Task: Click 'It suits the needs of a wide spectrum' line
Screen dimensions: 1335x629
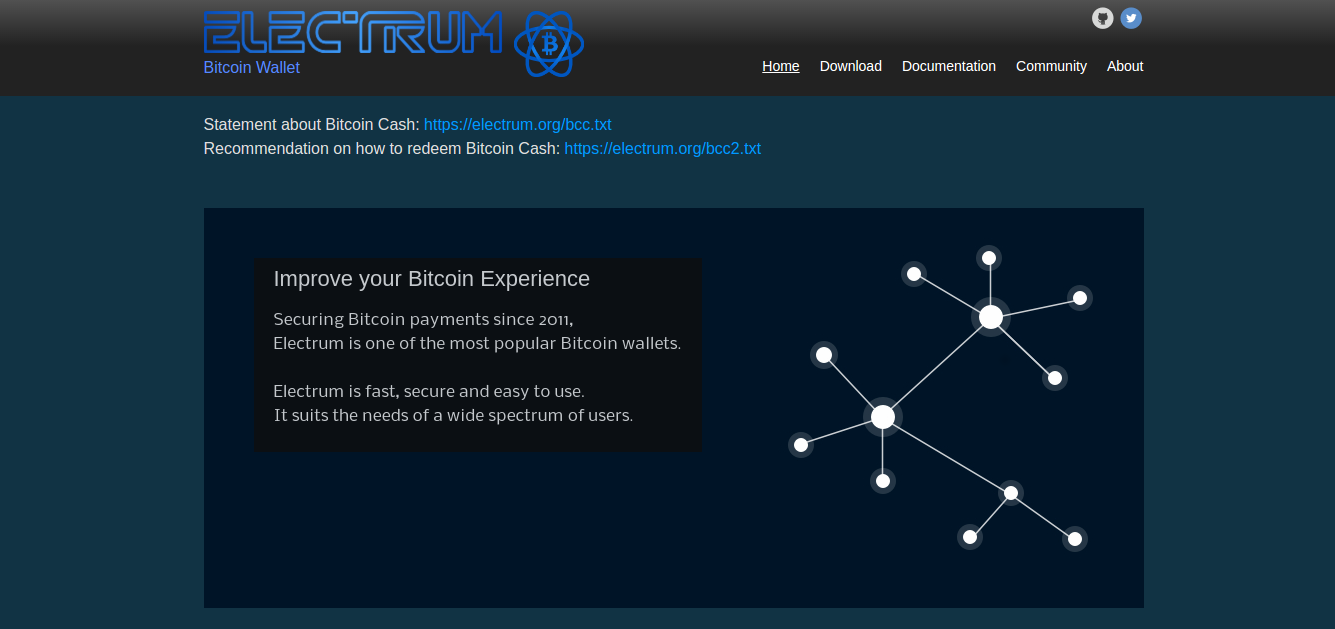Action: (x=453, y=415)
